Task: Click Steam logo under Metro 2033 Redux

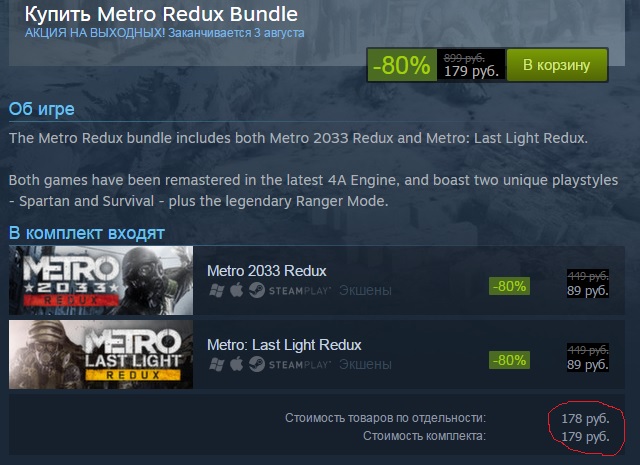Action: click(257, 290)
